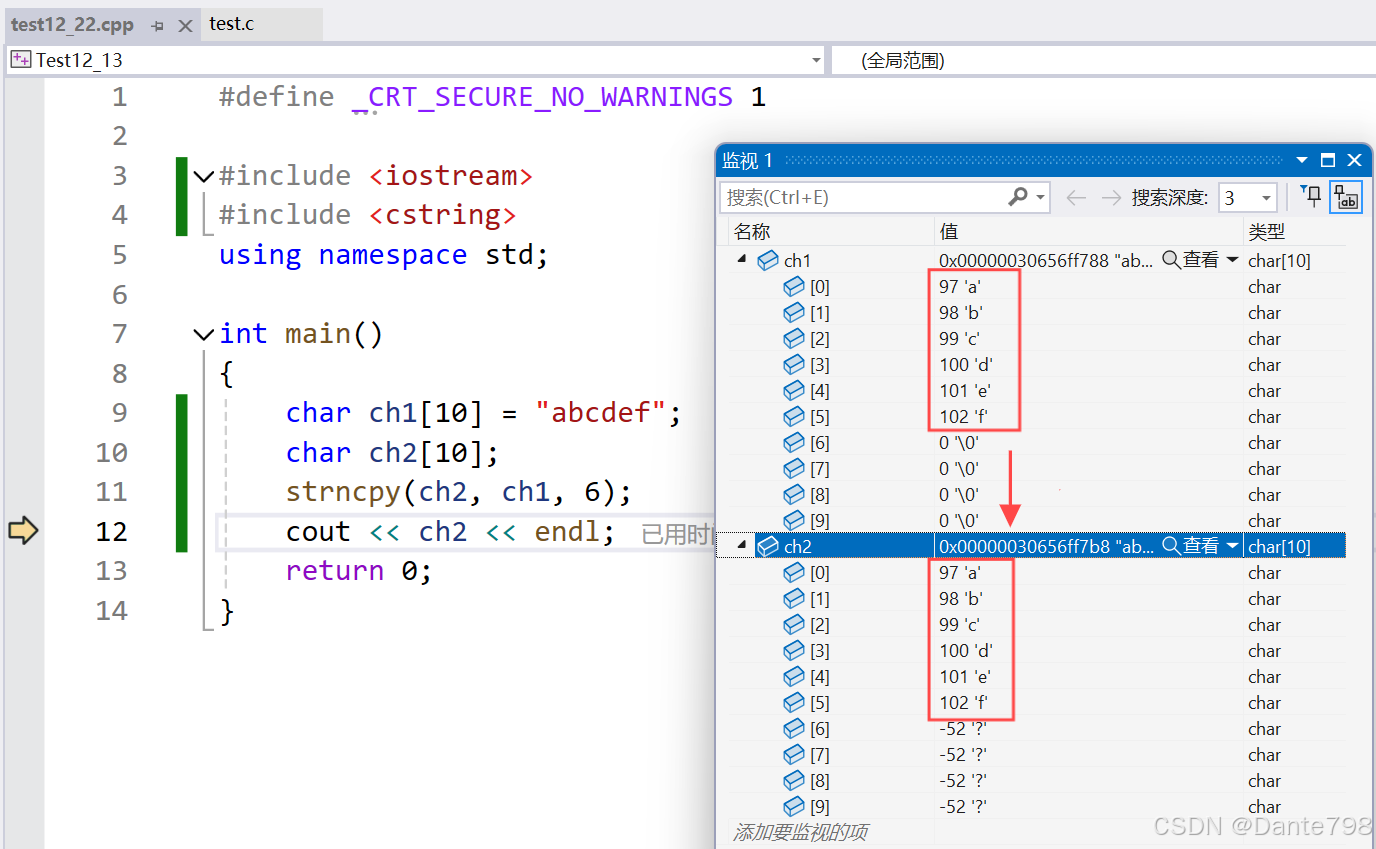1376x849 pixels.
Task: Collapse the main() function at line 7
Action: [203, 334]
